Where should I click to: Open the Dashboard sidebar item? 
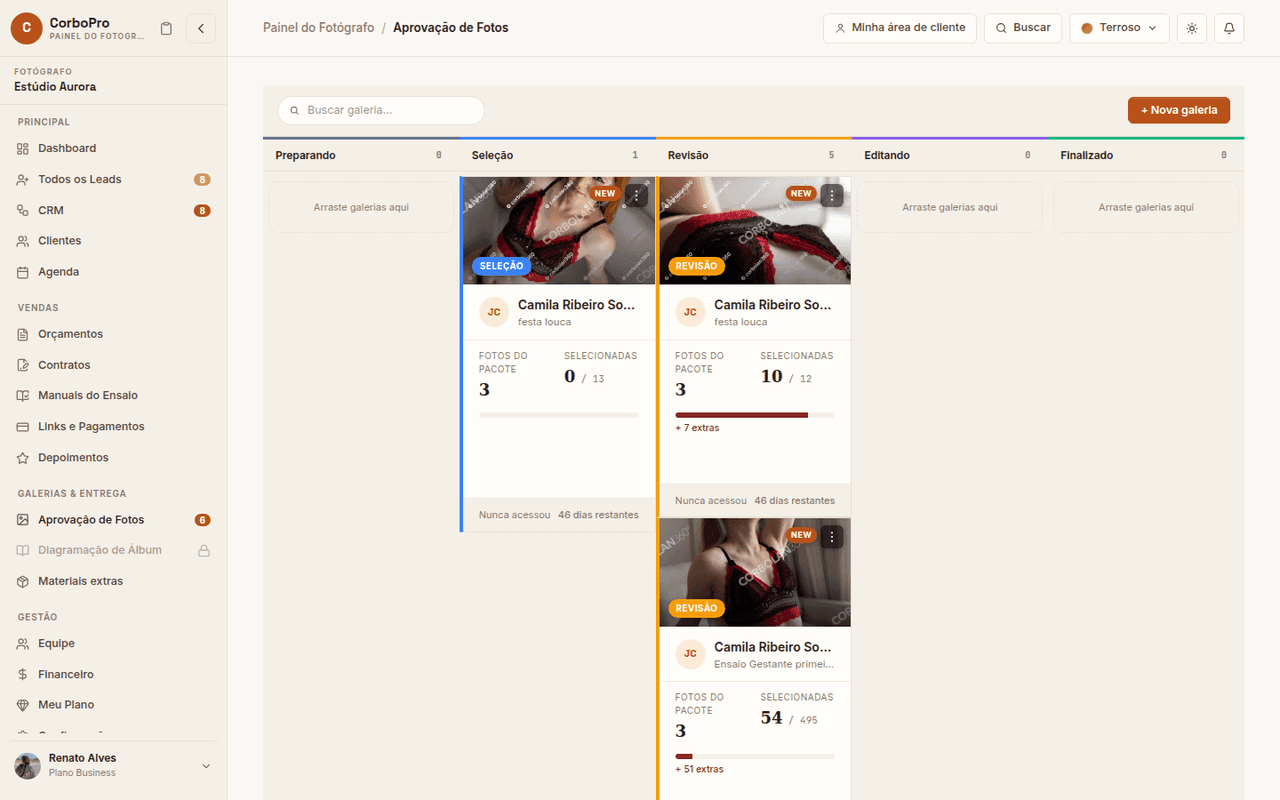click(113, 148)
